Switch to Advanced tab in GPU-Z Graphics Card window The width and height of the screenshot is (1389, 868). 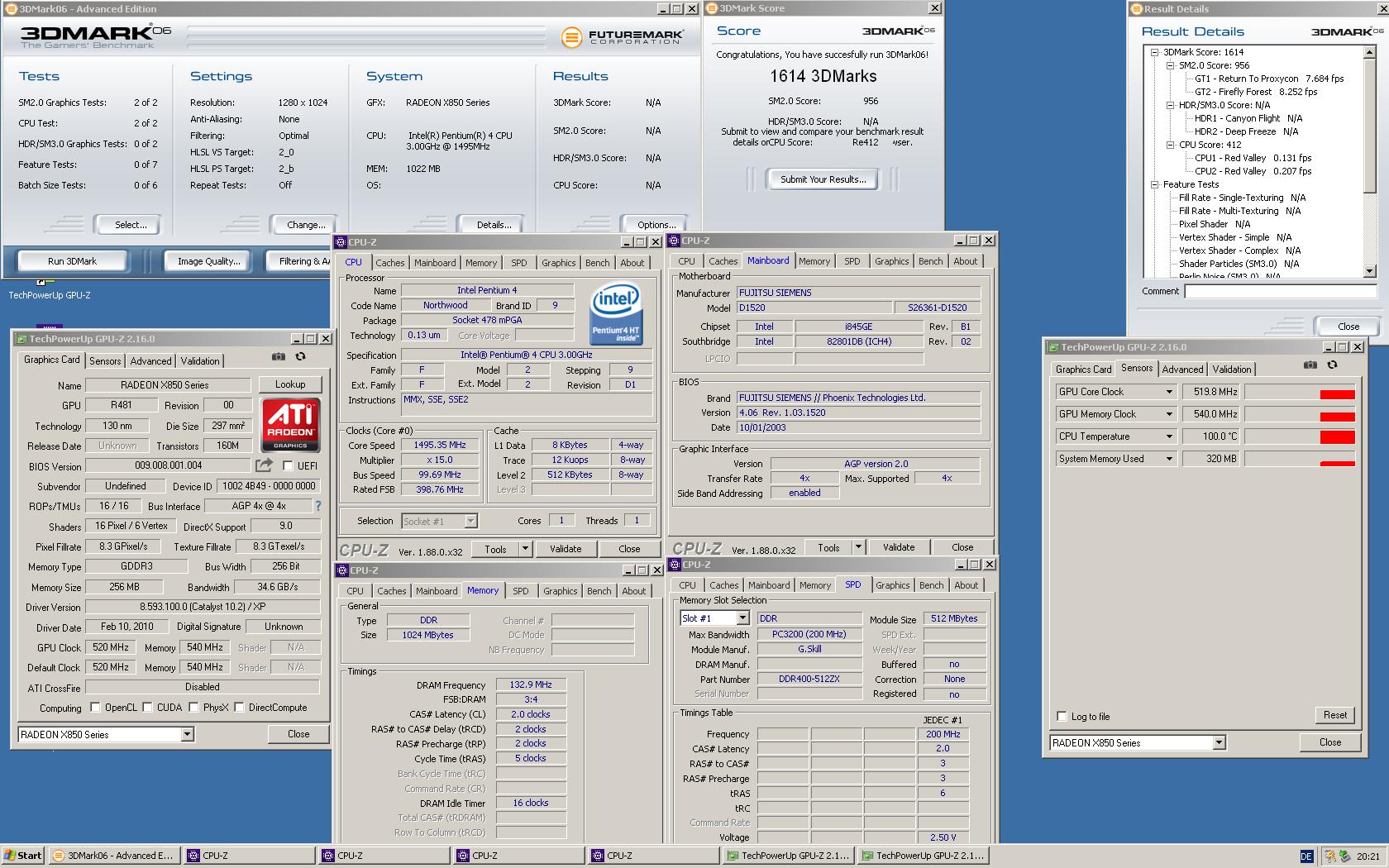pos(150,361)
